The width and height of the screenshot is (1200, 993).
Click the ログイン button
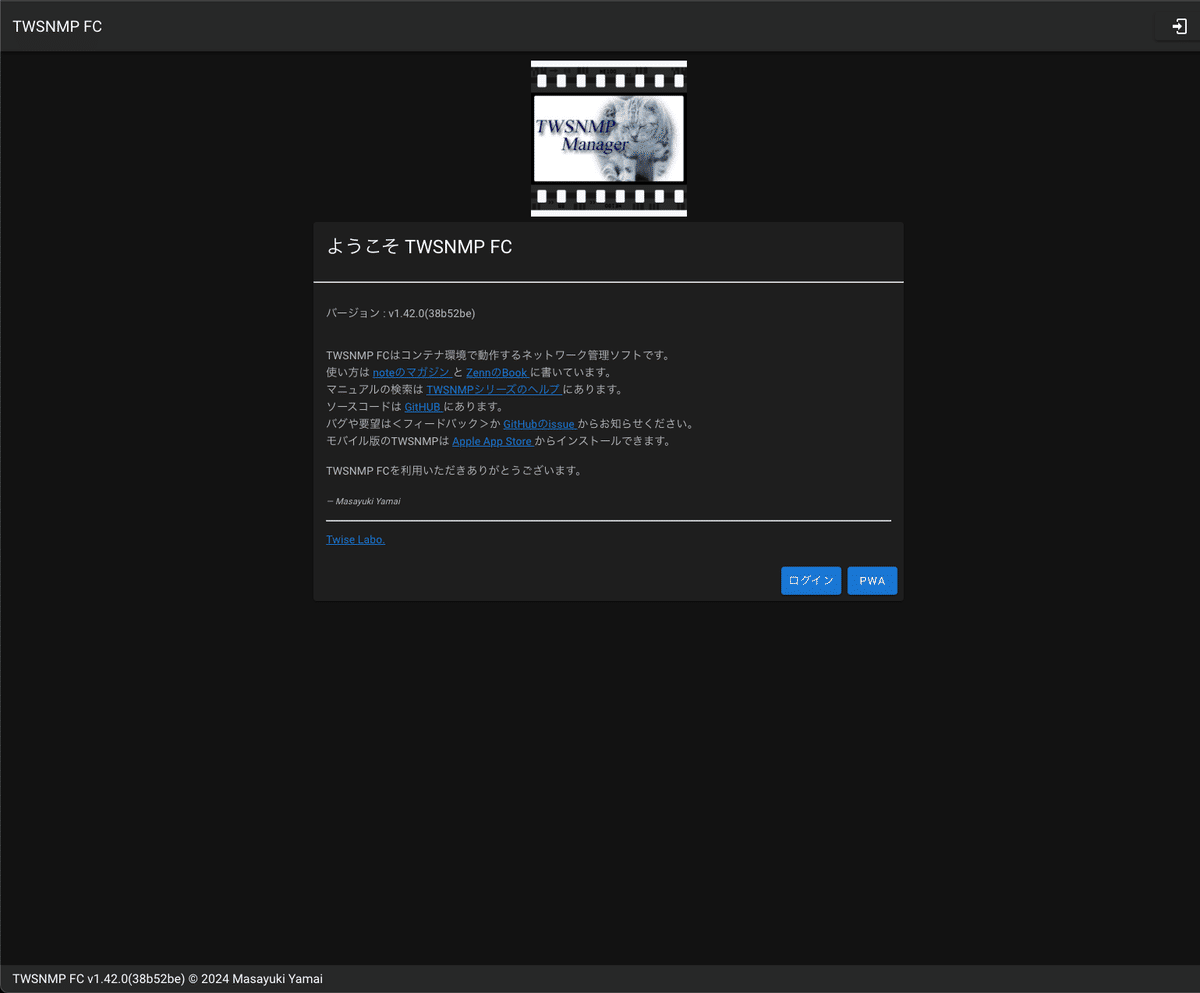[x=811, y=581]
